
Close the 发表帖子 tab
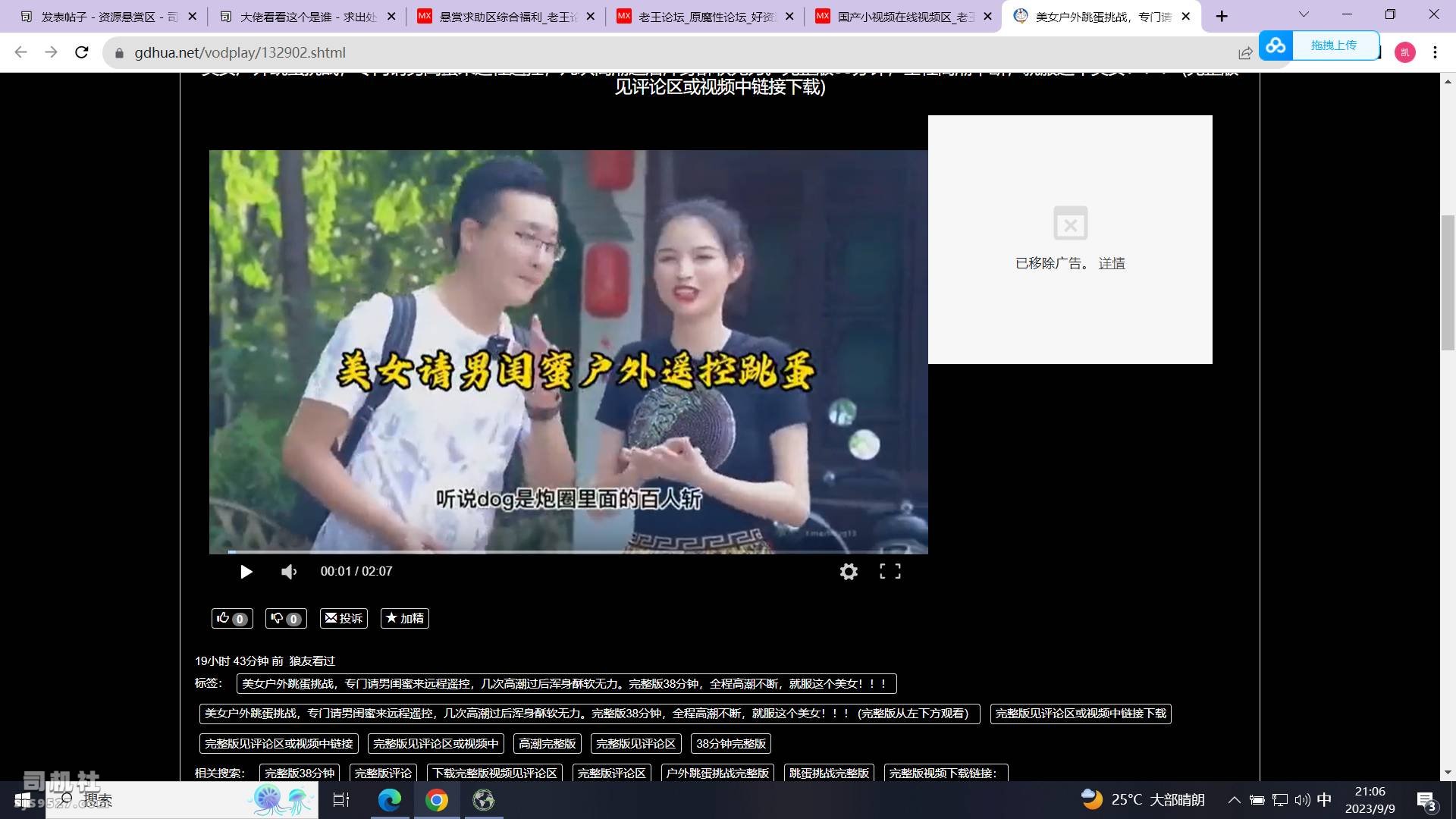point(193,17)
